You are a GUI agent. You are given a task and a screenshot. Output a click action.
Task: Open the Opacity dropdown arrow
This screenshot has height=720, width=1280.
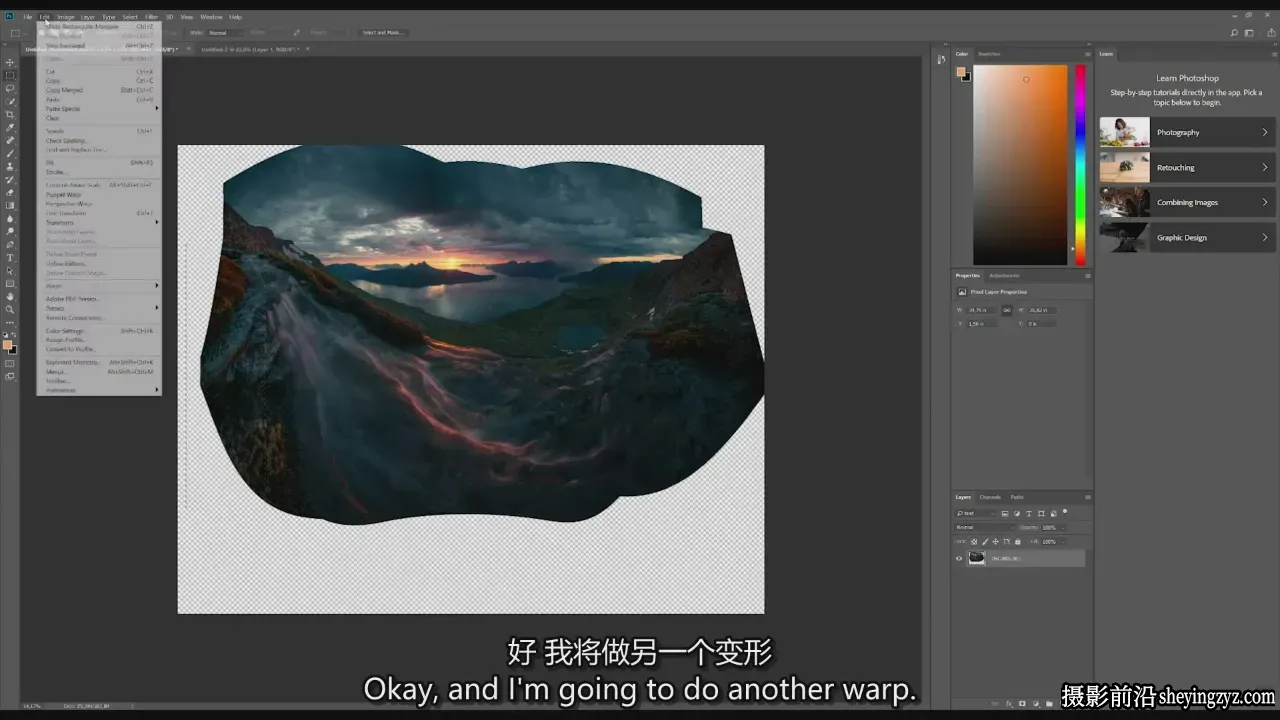click(x=1061, y=527)
